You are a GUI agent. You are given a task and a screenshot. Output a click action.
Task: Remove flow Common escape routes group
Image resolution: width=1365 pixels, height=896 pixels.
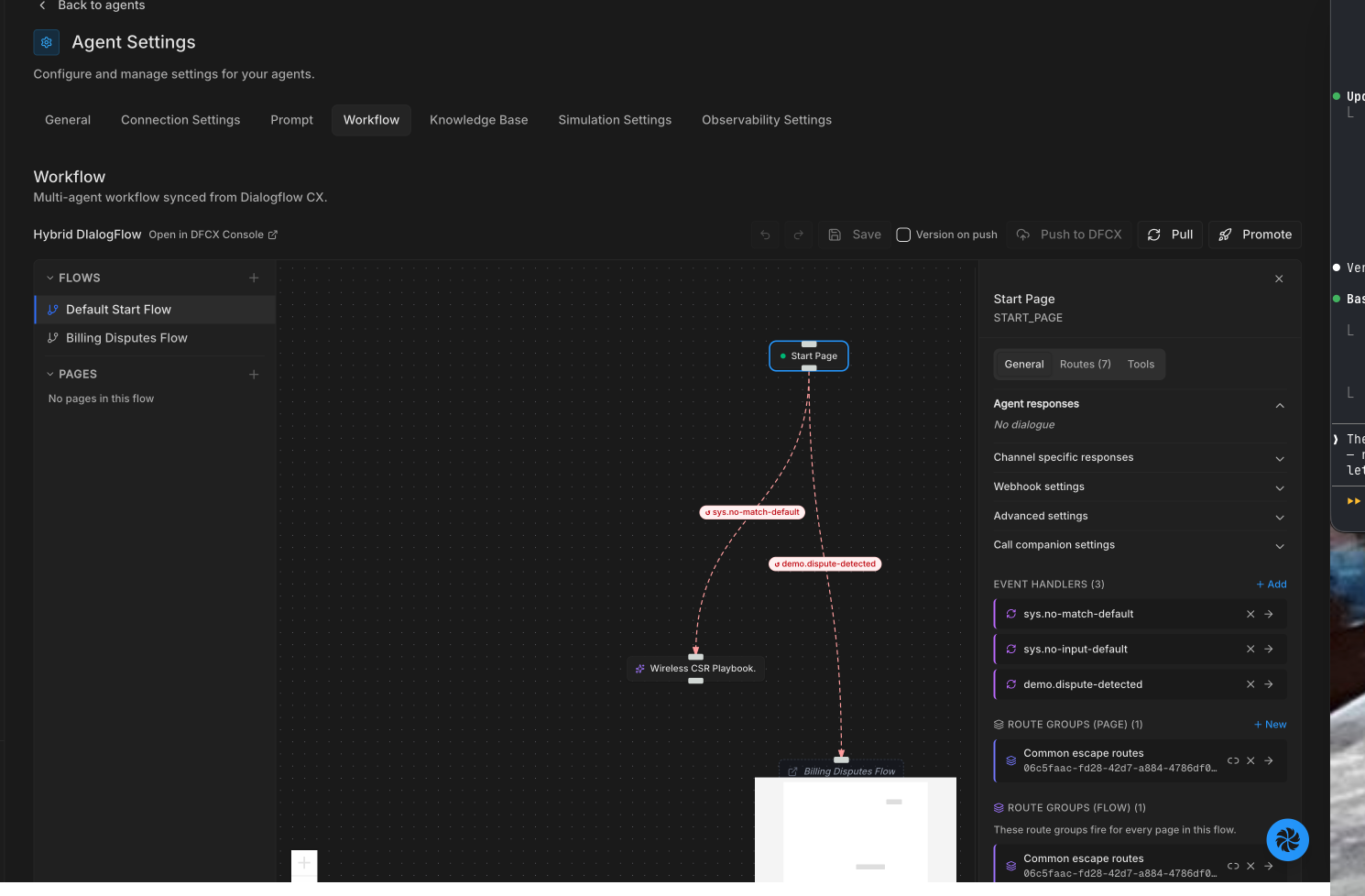pos(1250,866)
